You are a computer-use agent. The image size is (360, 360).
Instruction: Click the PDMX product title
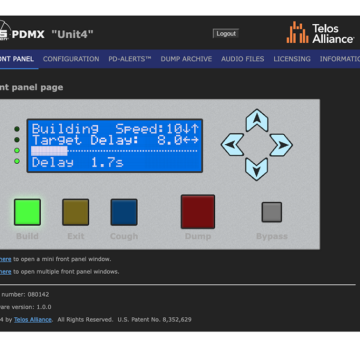coord(28,34)
